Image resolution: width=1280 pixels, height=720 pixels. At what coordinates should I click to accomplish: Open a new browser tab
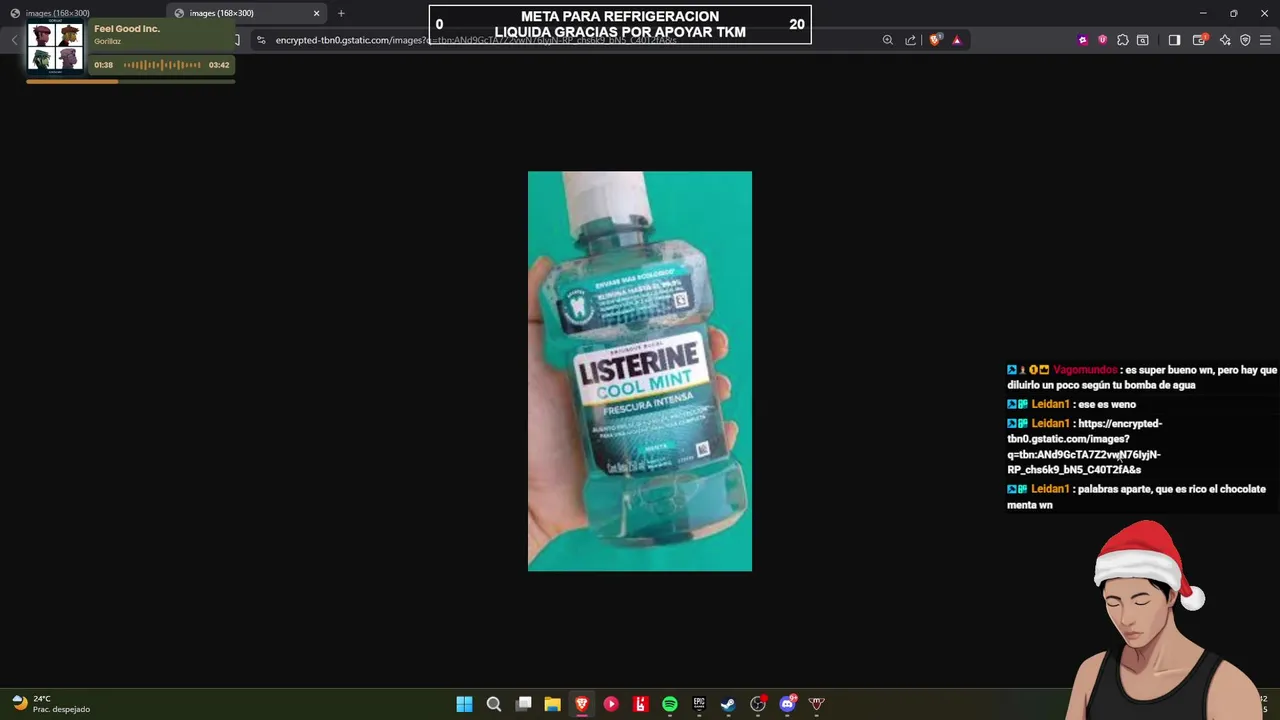point(341,13)
